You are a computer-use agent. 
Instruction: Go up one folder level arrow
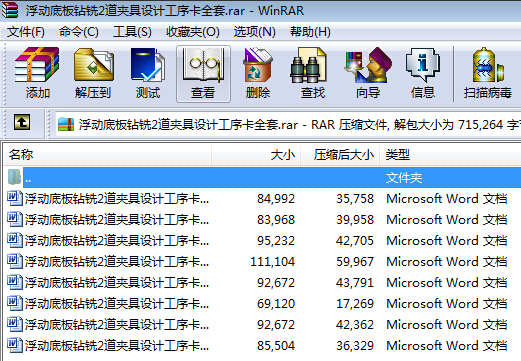[22, 122]
